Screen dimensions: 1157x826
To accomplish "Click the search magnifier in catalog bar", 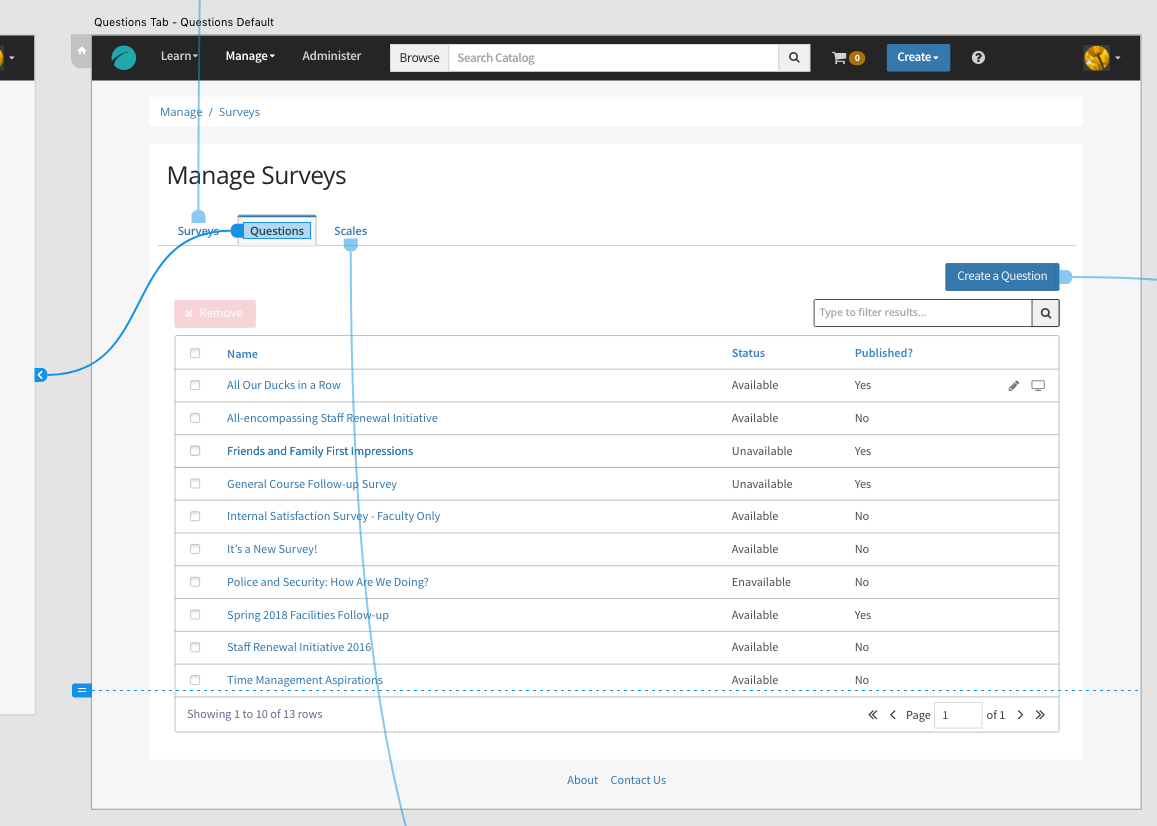I will 794,58.
